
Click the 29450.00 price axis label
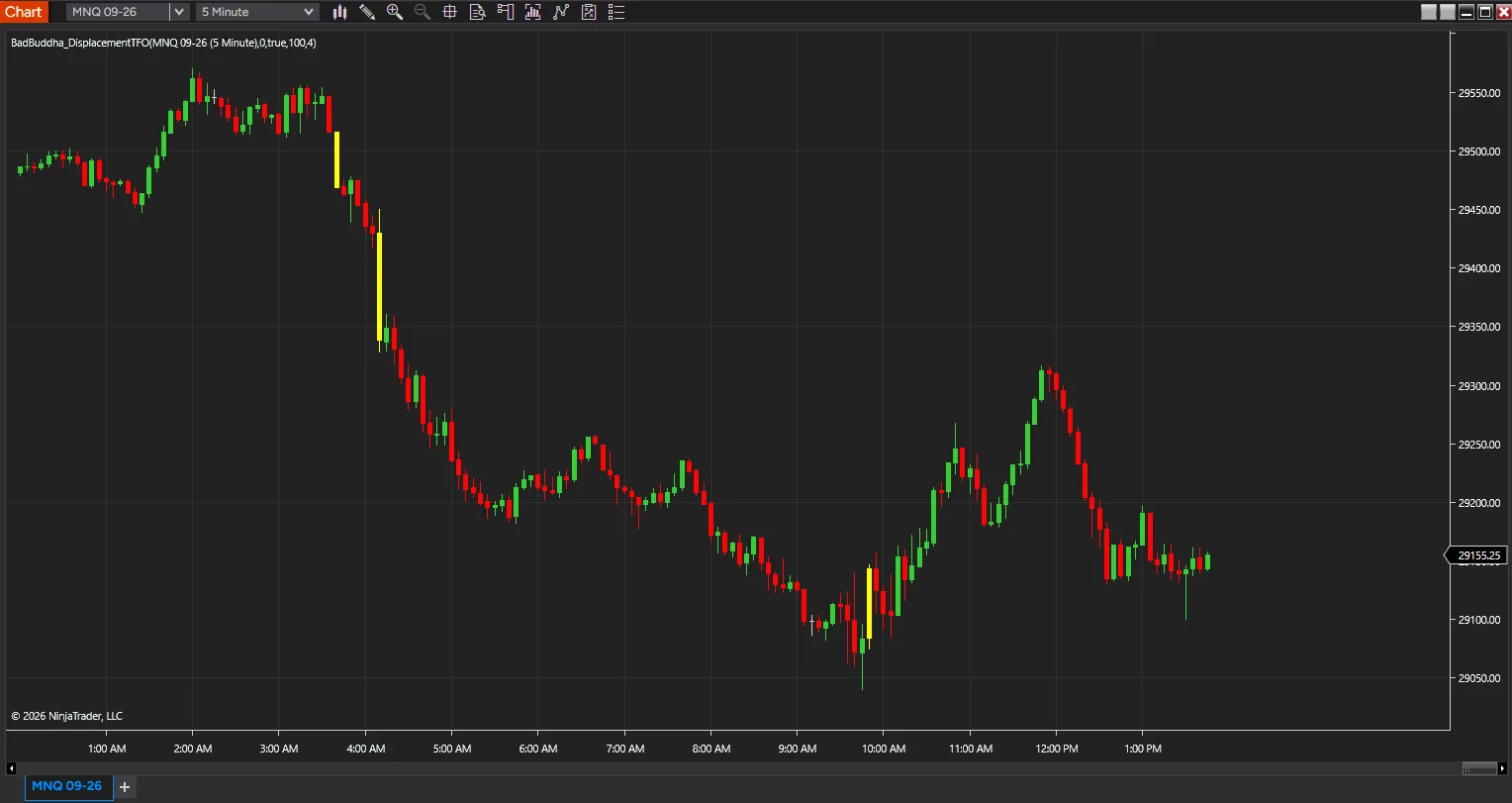click(1478, 210)
